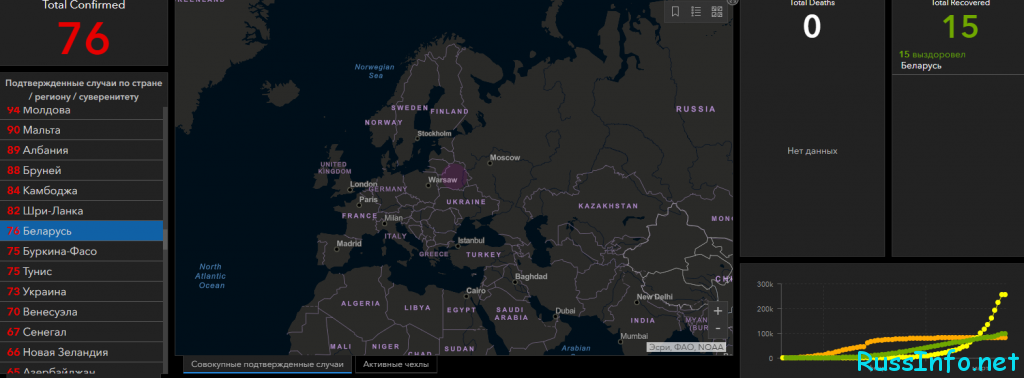
Task: Open the map bookmarks icon
Action: [x=676, y=11]
